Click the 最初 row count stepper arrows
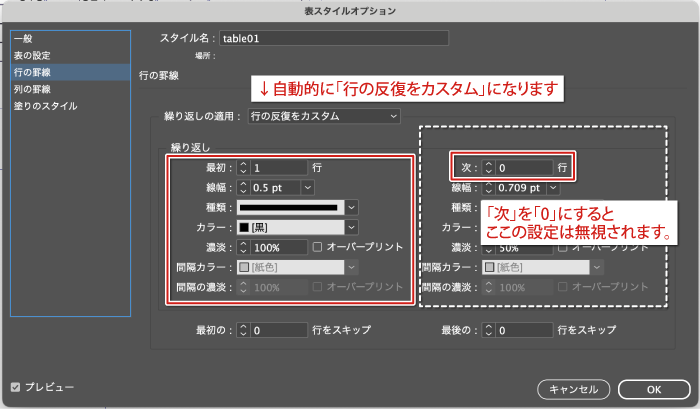 (243, 167)
